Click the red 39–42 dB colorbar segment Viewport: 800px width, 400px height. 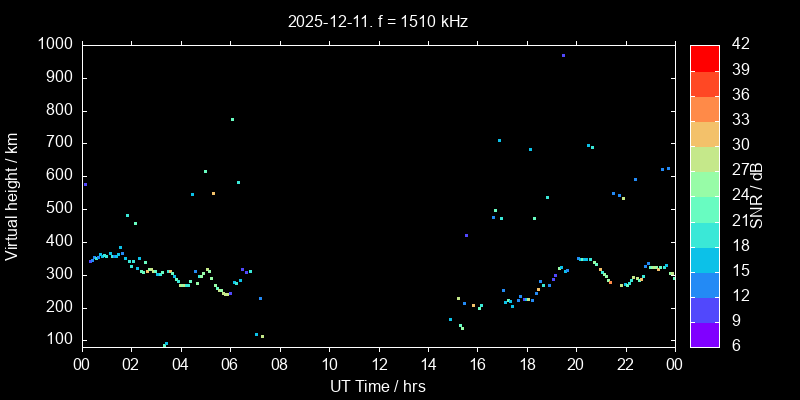pyautogui.click(x=704, y=58)
